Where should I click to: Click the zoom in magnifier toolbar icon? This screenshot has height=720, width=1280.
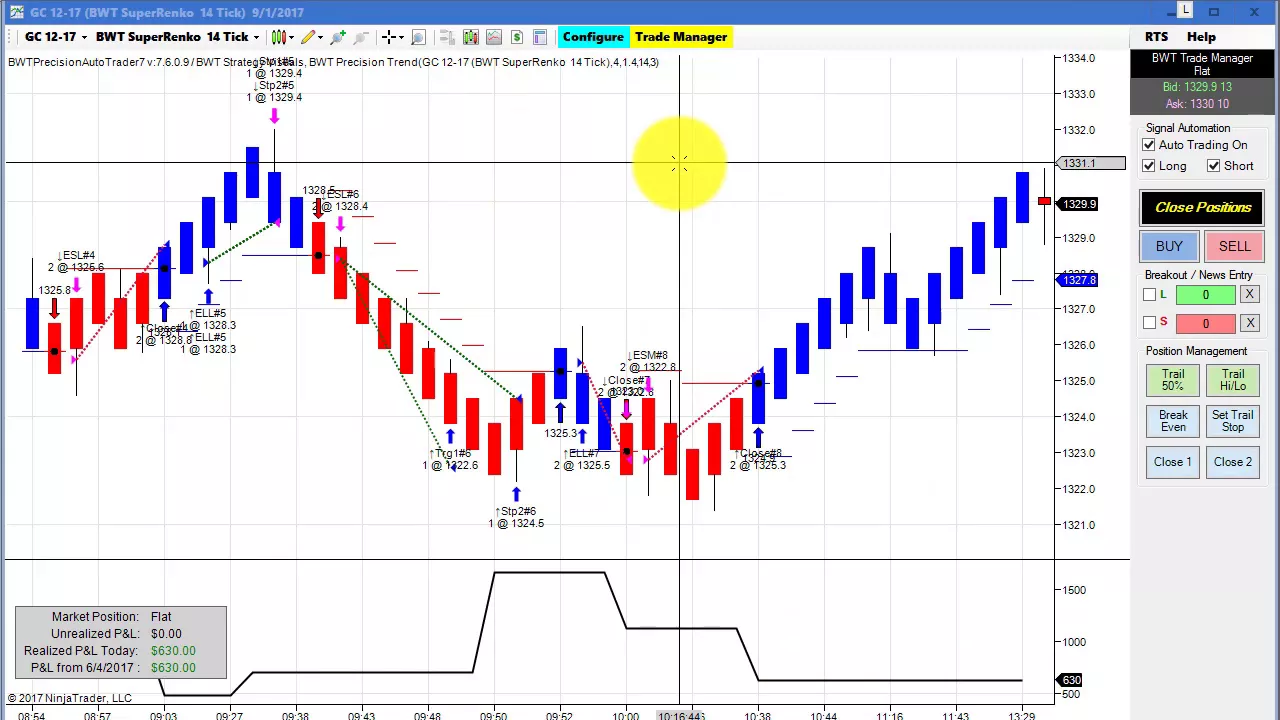point(338,37)
